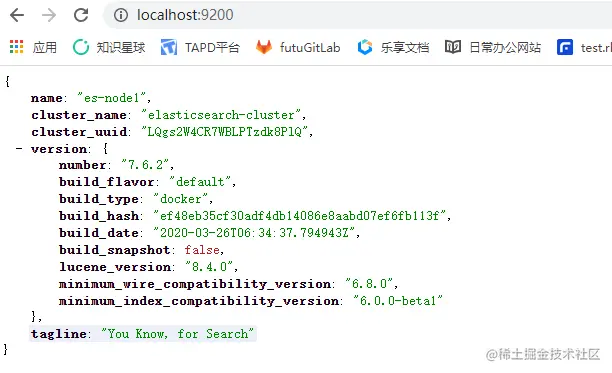
Task: Focus the localhost:9200 address bar
Action: point(359,15)
